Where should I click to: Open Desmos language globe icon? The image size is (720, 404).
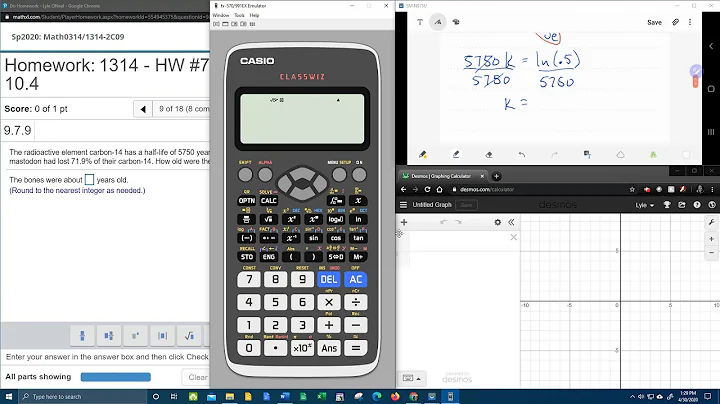(x=712, y=205)
